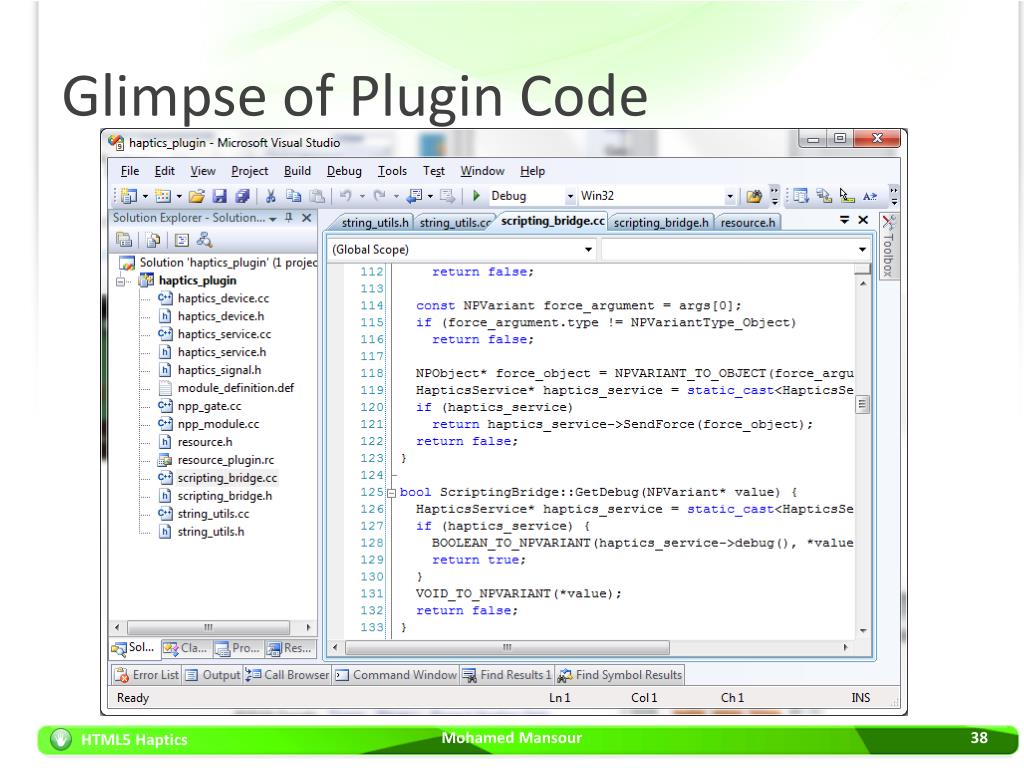The image size is (1024, 768).
Task: Click the Navigate Backward icon
Action: pos(415,196)
